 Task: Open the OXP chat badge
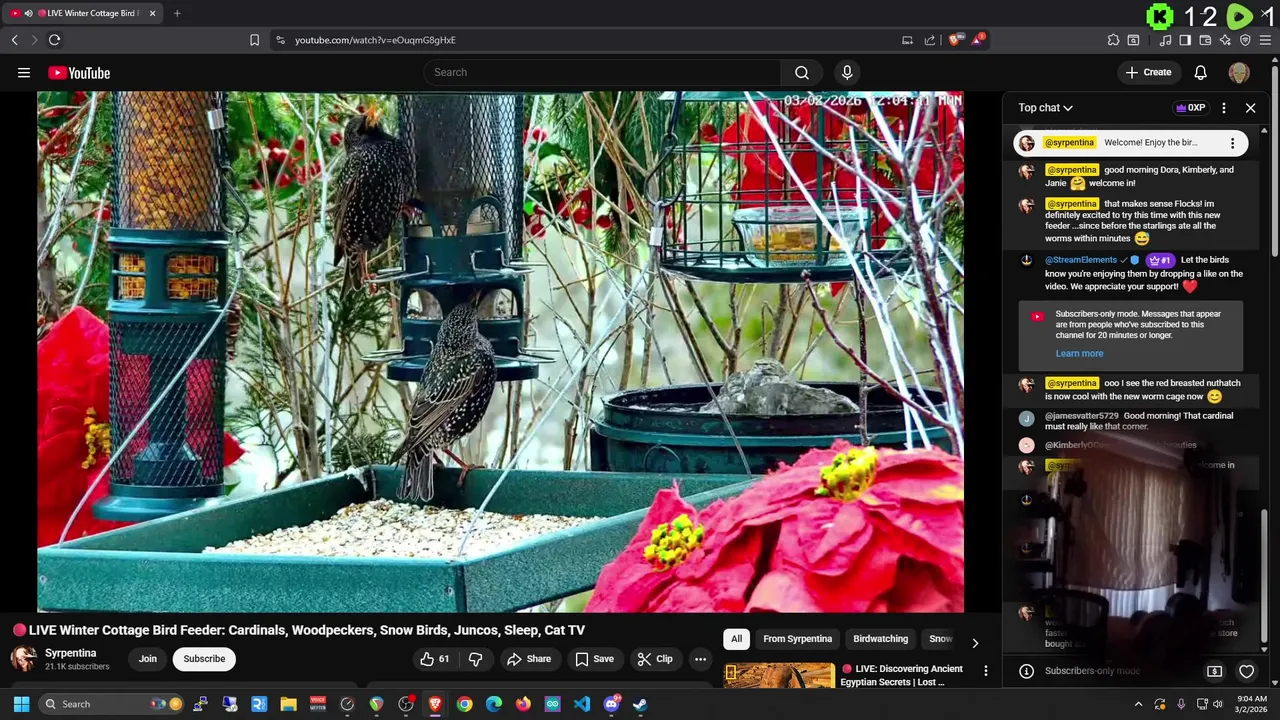[x=1190, y=108]
